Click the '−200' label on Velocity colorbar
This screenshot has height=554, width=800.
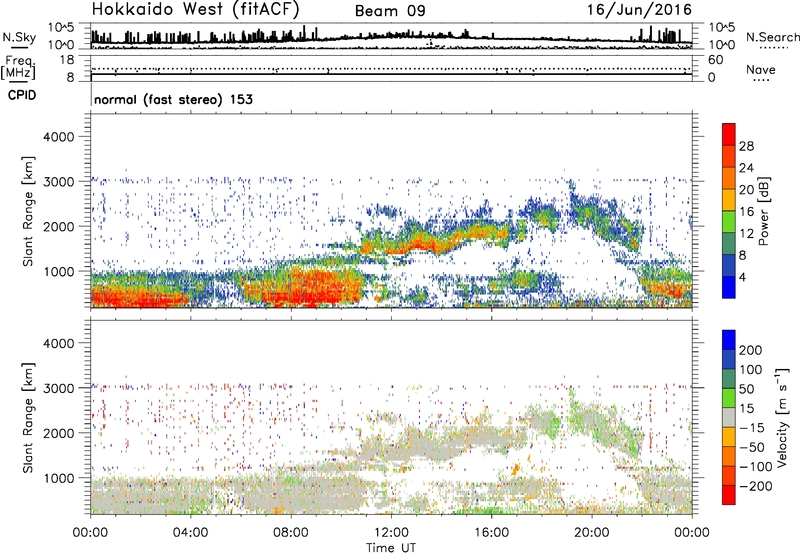(x=755, y=486)
